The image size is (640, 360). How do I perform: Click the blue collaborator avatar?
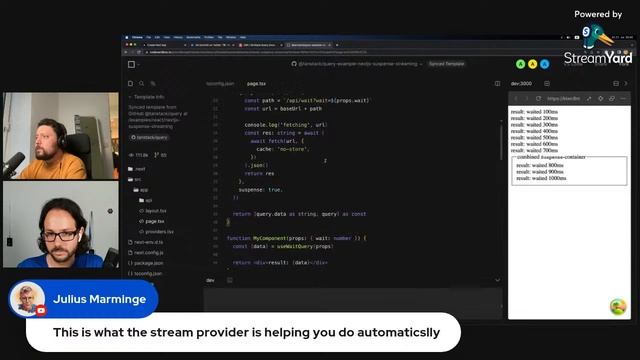[545, 64]
